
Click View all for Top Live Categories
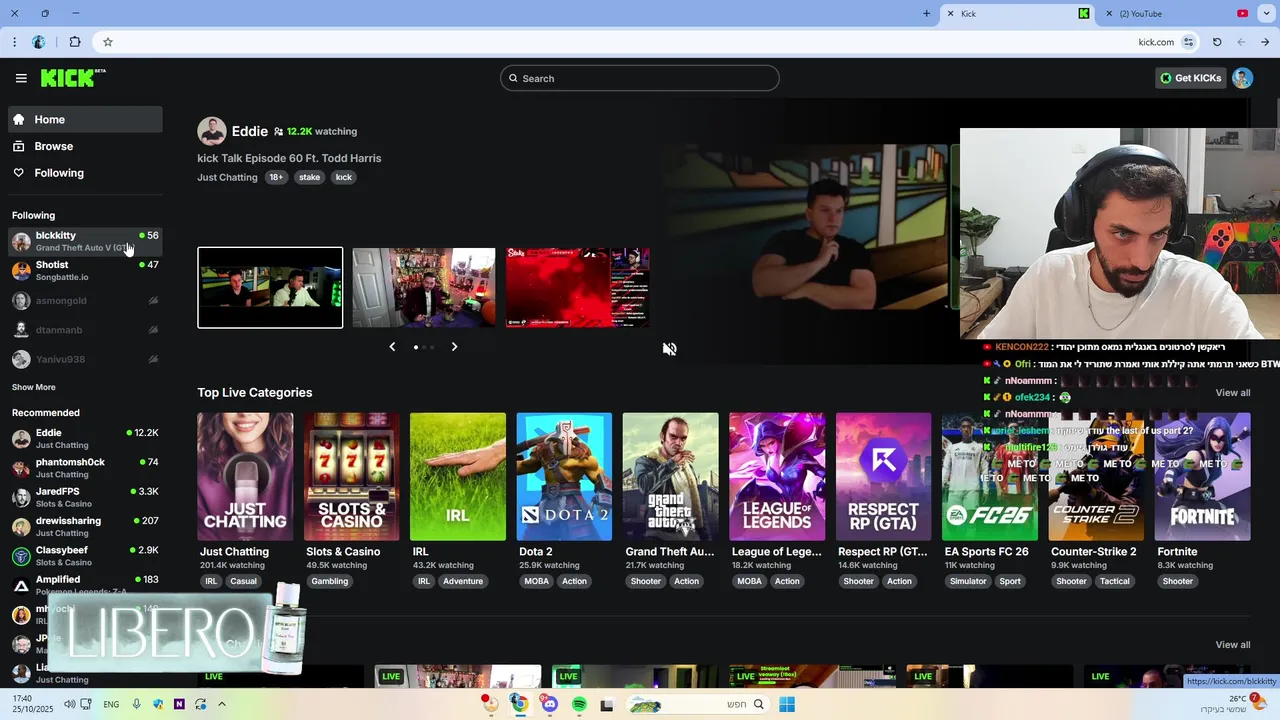1233,393
